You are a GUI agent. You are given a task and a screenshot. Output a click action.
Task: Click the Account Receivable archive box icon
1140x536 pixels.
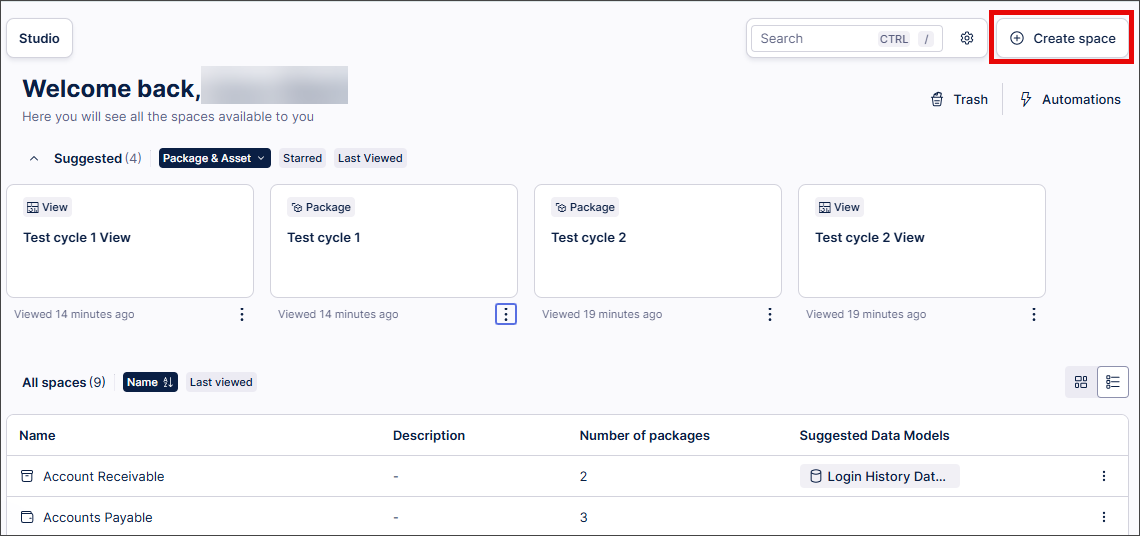click(27, 476)
